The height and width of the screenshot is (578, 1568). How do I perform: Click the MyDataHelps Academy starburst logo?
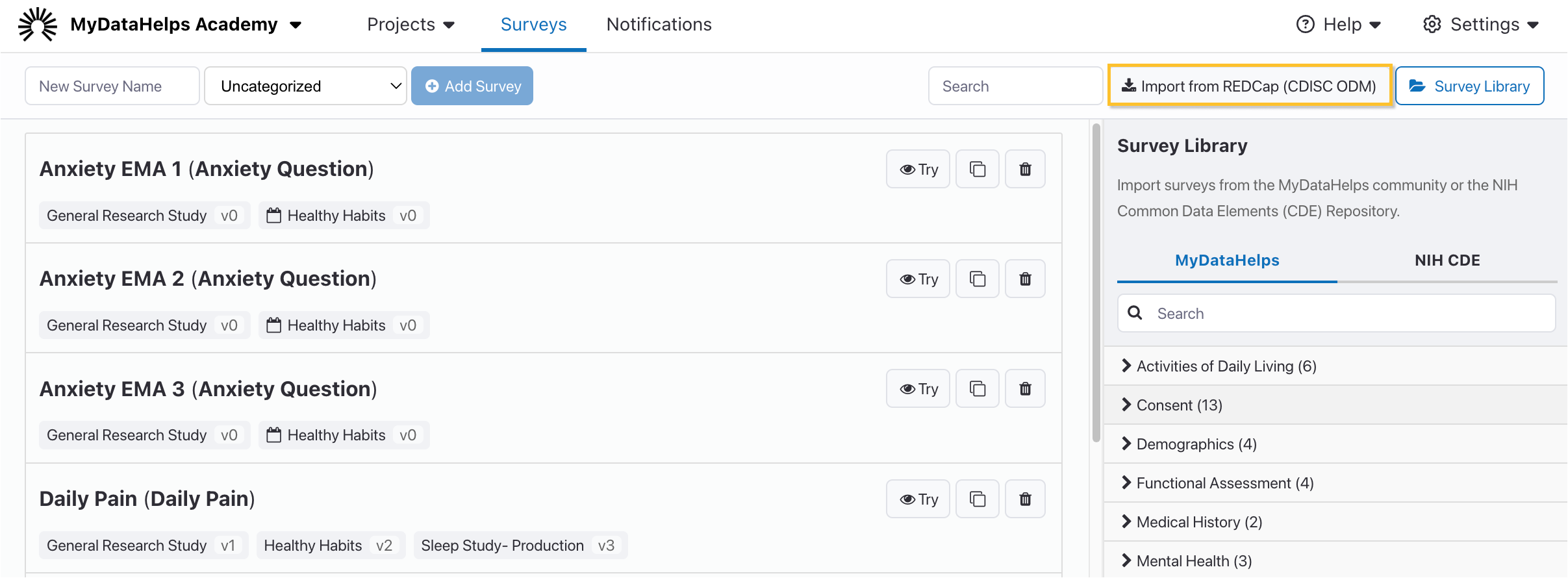[x=37, y=25]
